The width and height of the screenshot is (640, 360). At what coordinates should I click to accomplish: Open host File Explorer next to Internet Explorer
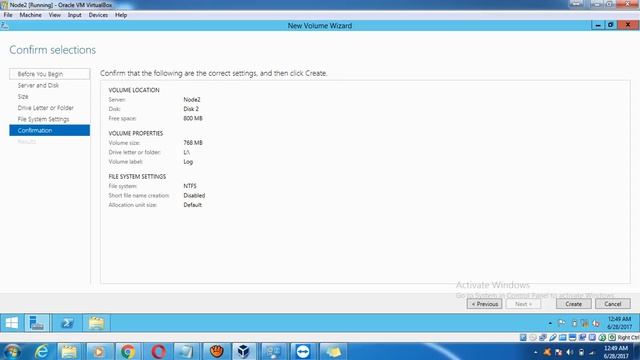click(x=69, y=351)
